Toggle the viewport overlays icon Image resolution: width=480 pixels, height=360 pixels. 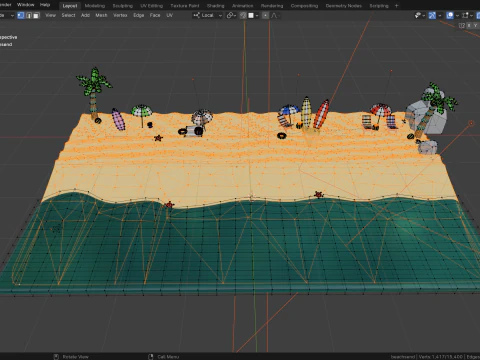(x=450, y=15)
